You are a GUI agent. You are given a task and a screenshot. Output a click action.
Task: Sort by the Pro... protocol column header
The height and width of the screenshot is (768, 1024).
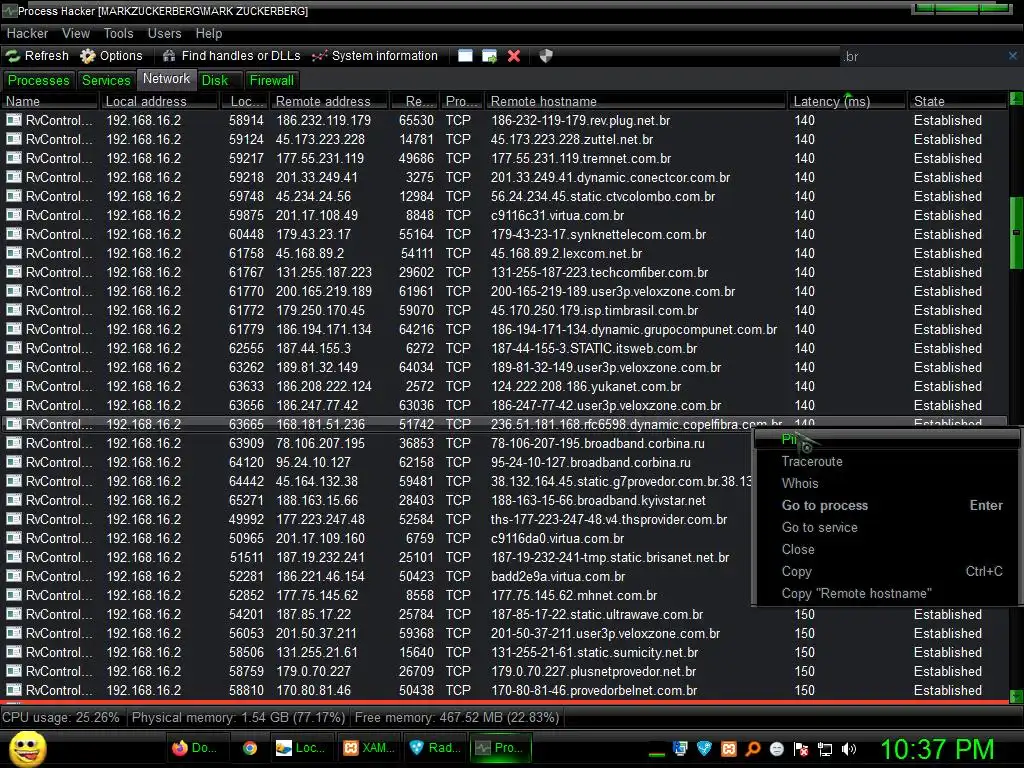pos(462,101)
